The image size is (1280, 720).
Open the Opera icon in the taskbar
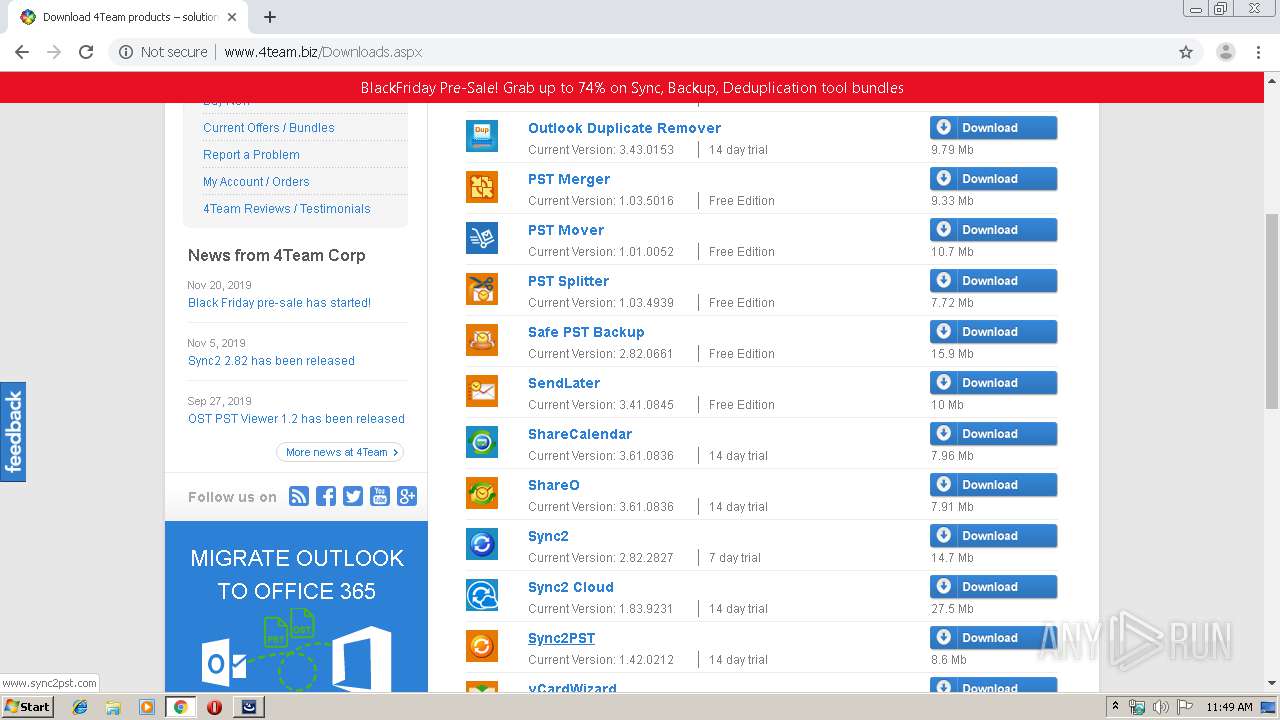tap(214, 707)
